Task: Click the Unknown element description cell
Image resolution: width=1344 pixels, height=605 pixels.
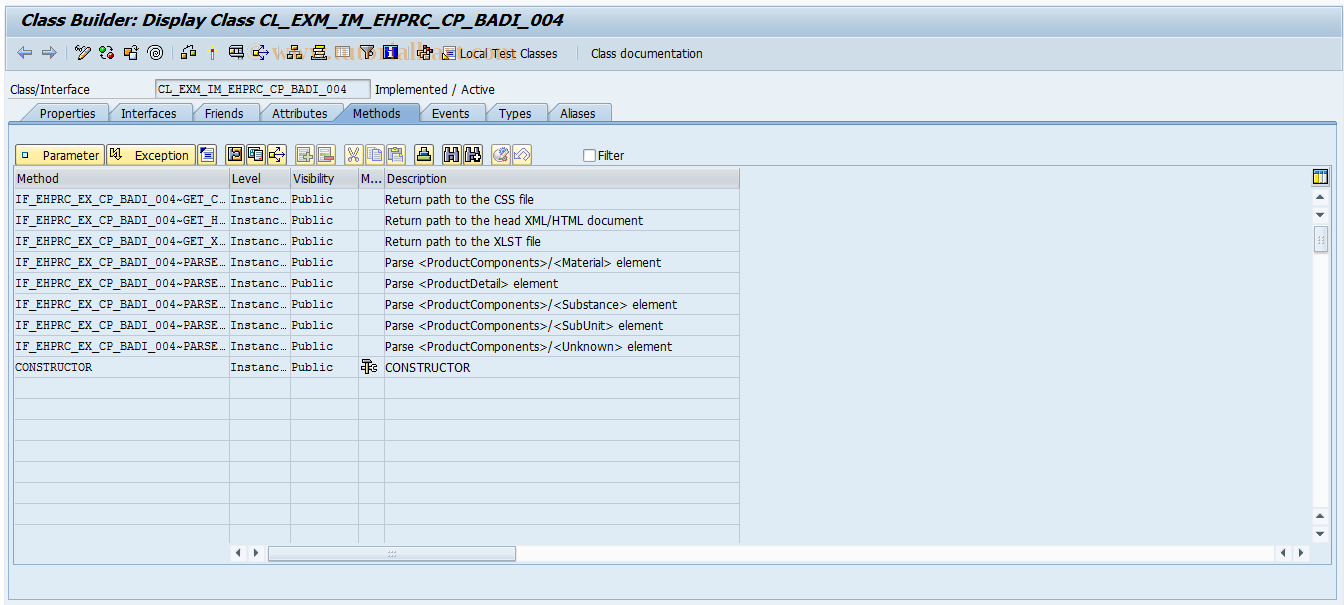Action: 562,346
